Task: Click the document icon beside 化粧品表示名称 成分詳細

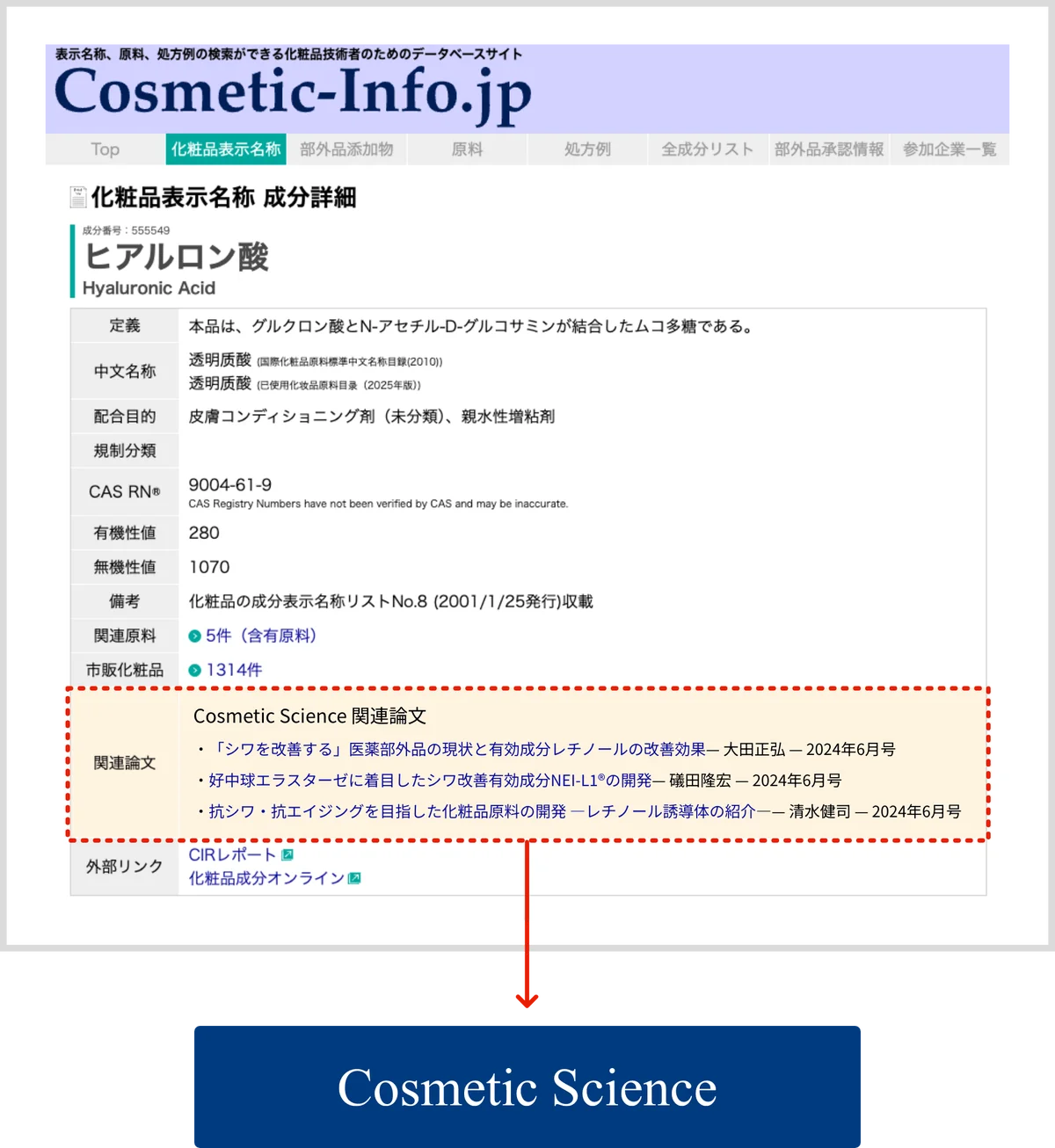Action: coord(79,197)
